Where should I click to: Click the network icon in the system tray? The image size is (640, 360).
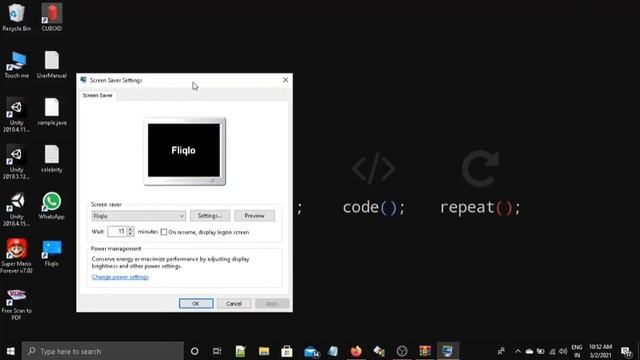552,351
